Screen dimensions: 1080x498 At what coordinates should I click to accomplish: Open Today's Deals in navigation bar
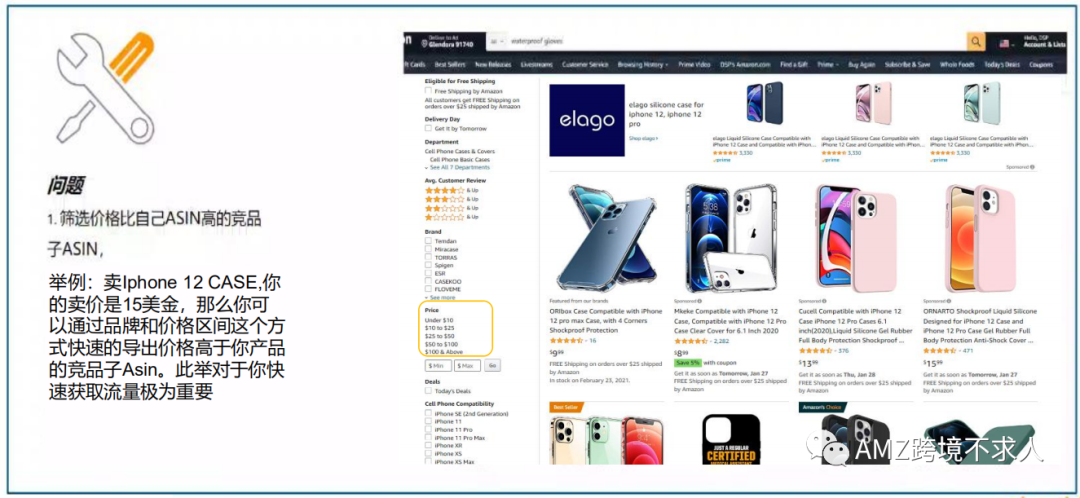tap(1001, 64)
